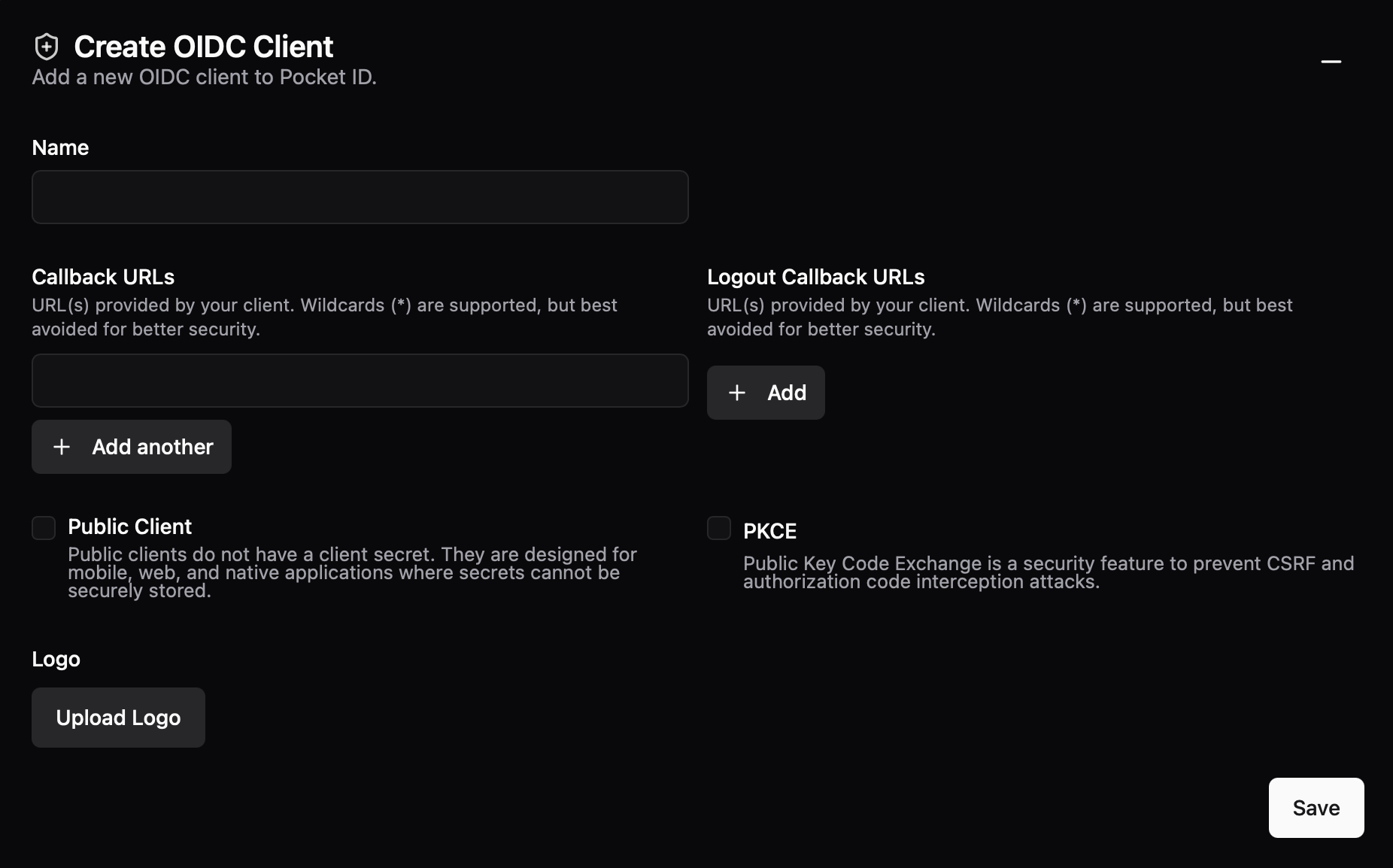Image resolution: width=1393 pixels, height=868 pixels.
Task: Focus the Name input field
Action: [x=360, y=197]
